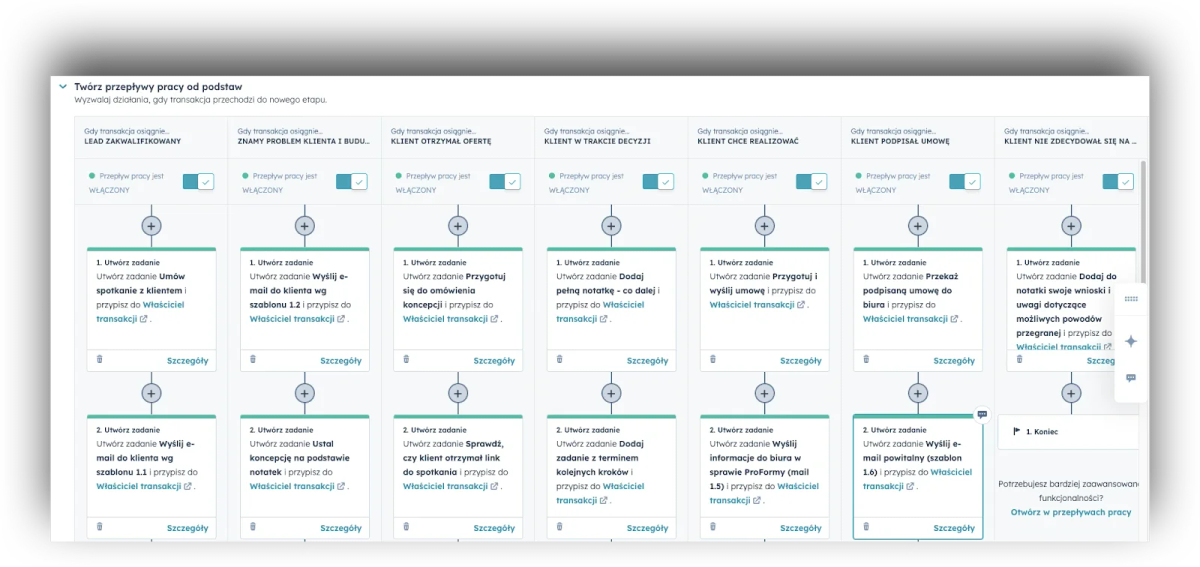Open Szczegóły for 'Wyślij informację do biura' task
This screenshot has height=567, width=1200.
[x=800, y=528]
